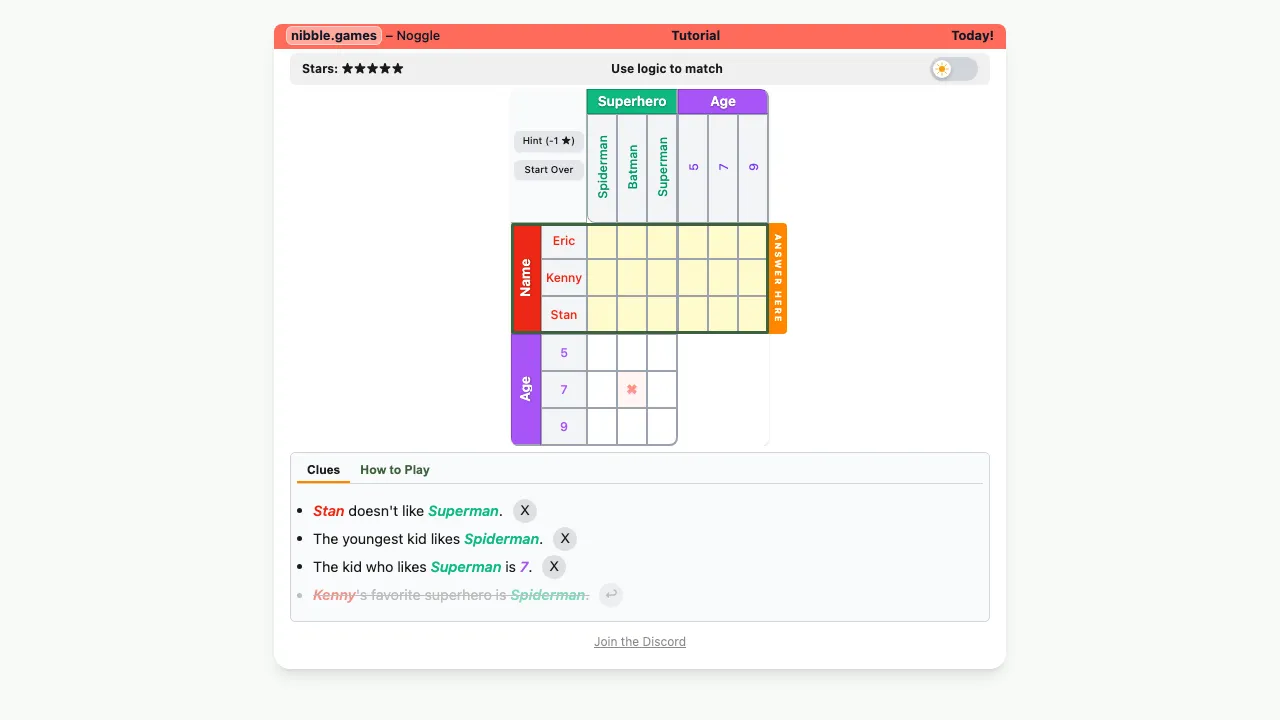This screenshot has height=720, width=1280.
Task: Mark the age 5 and Spiderman cell
Action: coord(602,353)
